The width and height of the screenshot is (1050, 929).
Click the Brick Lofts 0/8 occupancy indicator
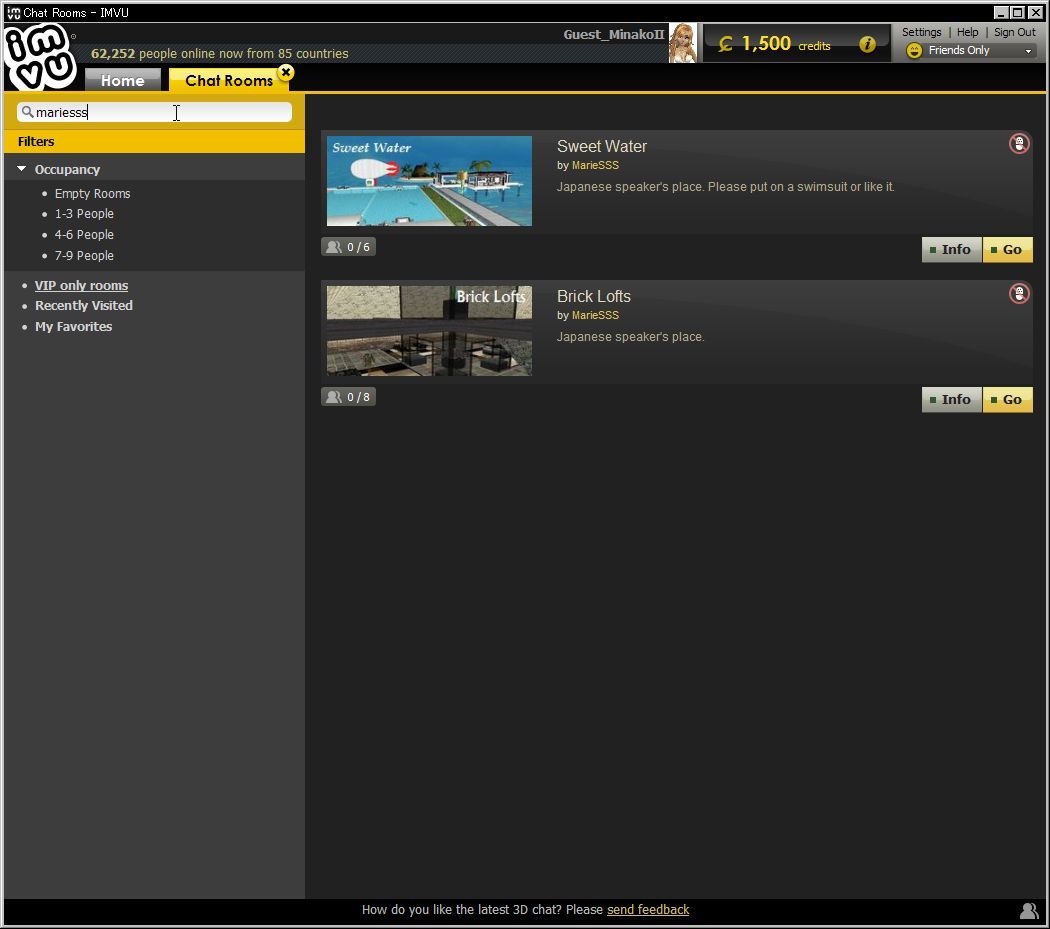(x=348, y=397)
